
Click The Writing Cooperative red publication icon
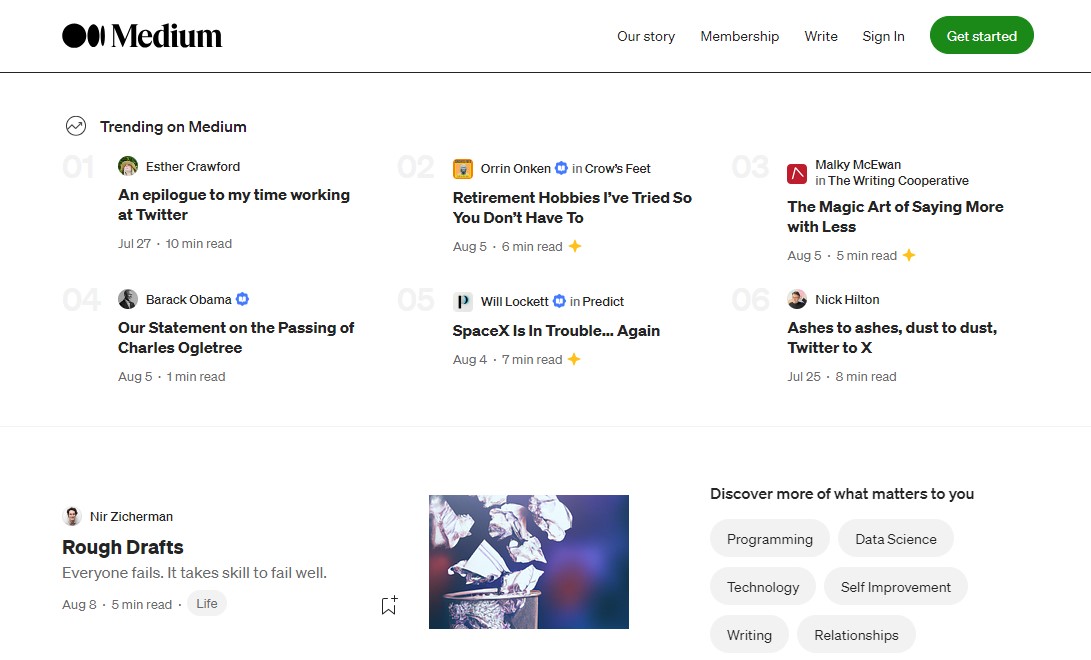click(797, 174)
